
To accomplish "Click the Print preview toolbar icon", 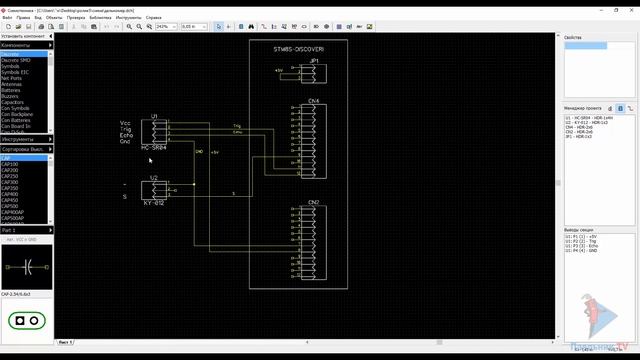I will click(51, 27).
